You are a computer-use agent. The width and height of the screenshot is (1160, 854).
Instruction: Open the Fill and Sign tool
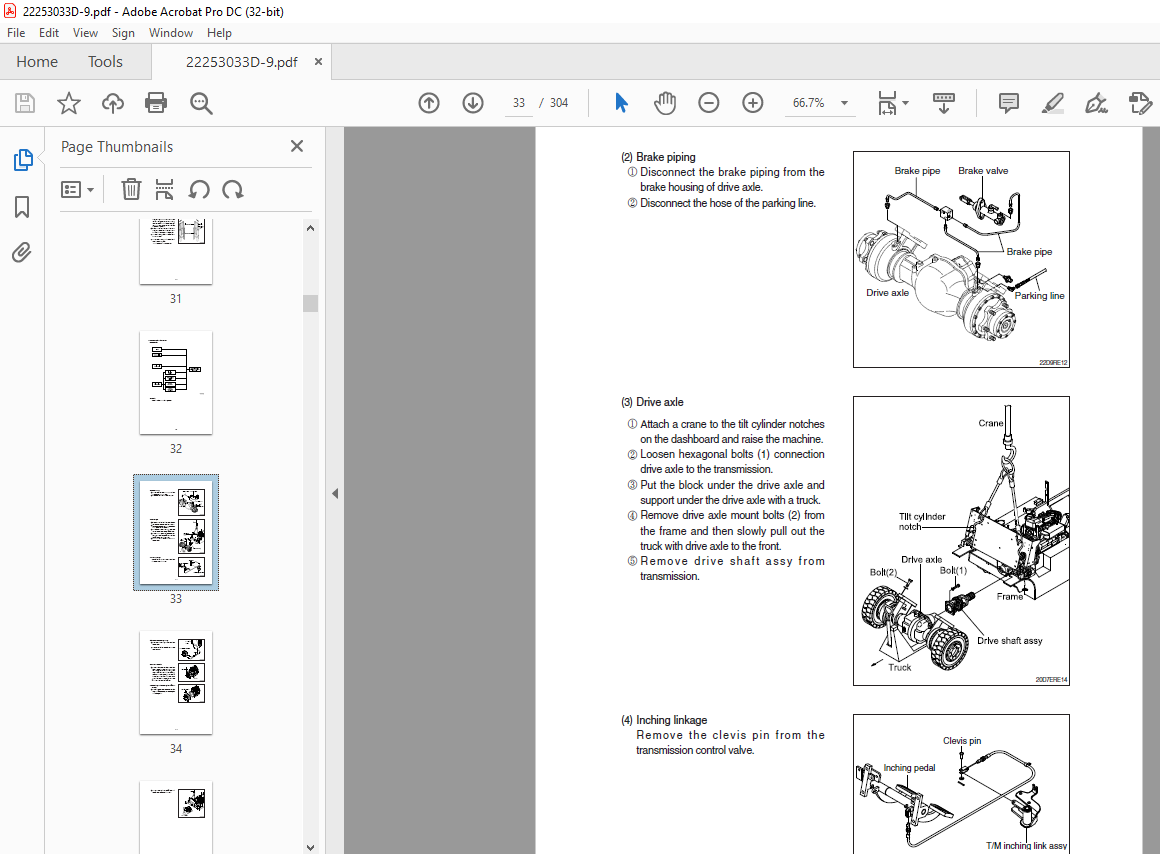(1096, 103)
